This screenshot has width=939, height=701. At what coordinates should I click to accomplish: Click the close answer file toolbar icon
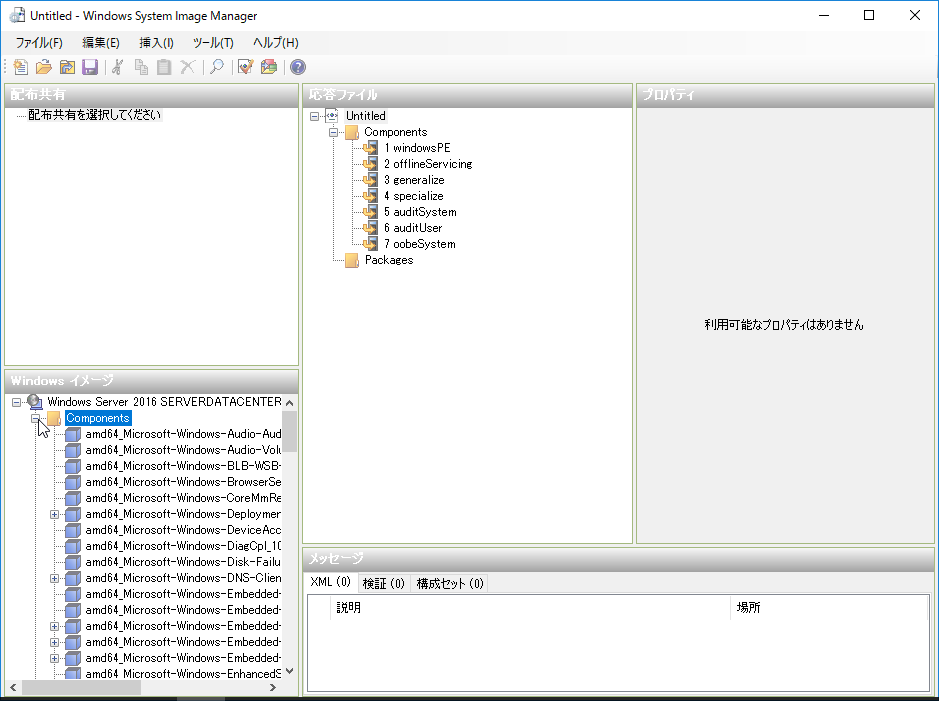[x=67, y=67]
